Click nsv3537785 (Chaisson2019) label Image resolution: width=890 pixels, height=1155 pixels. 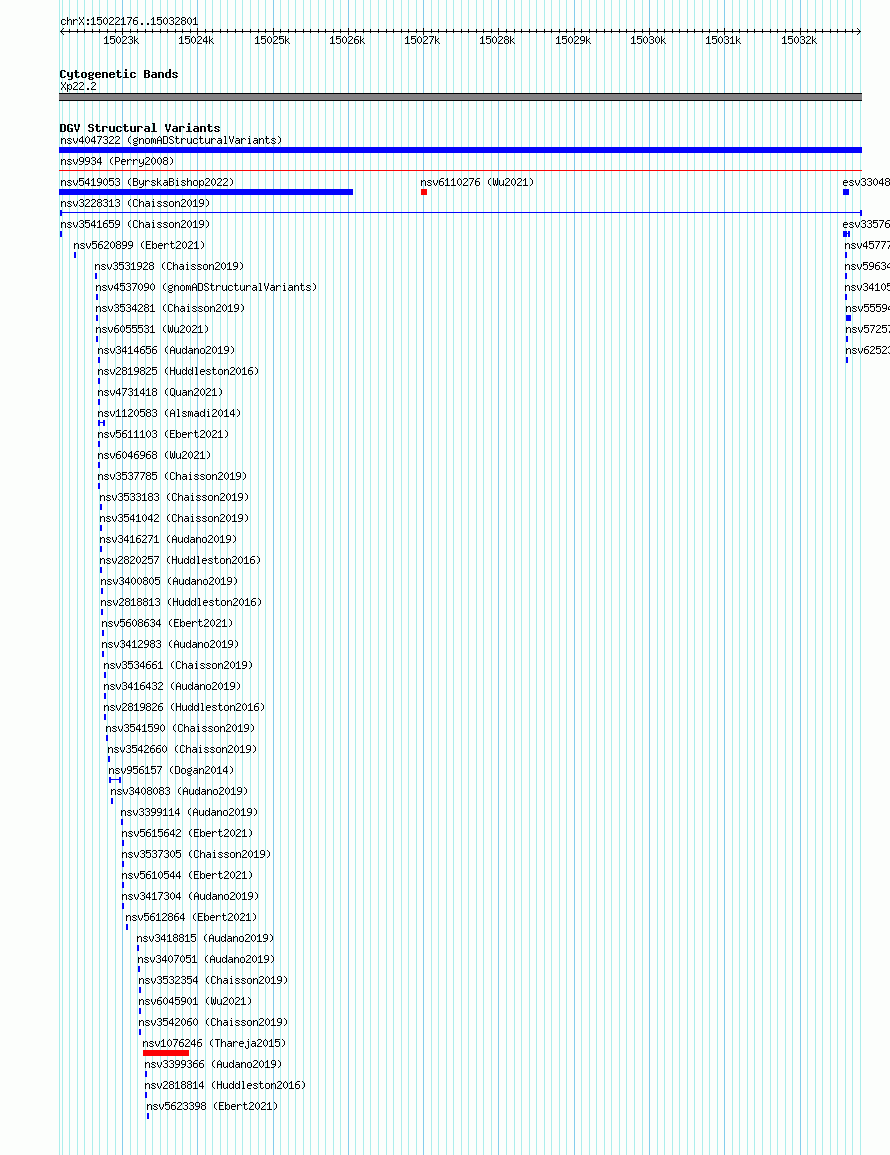(172, 476)
